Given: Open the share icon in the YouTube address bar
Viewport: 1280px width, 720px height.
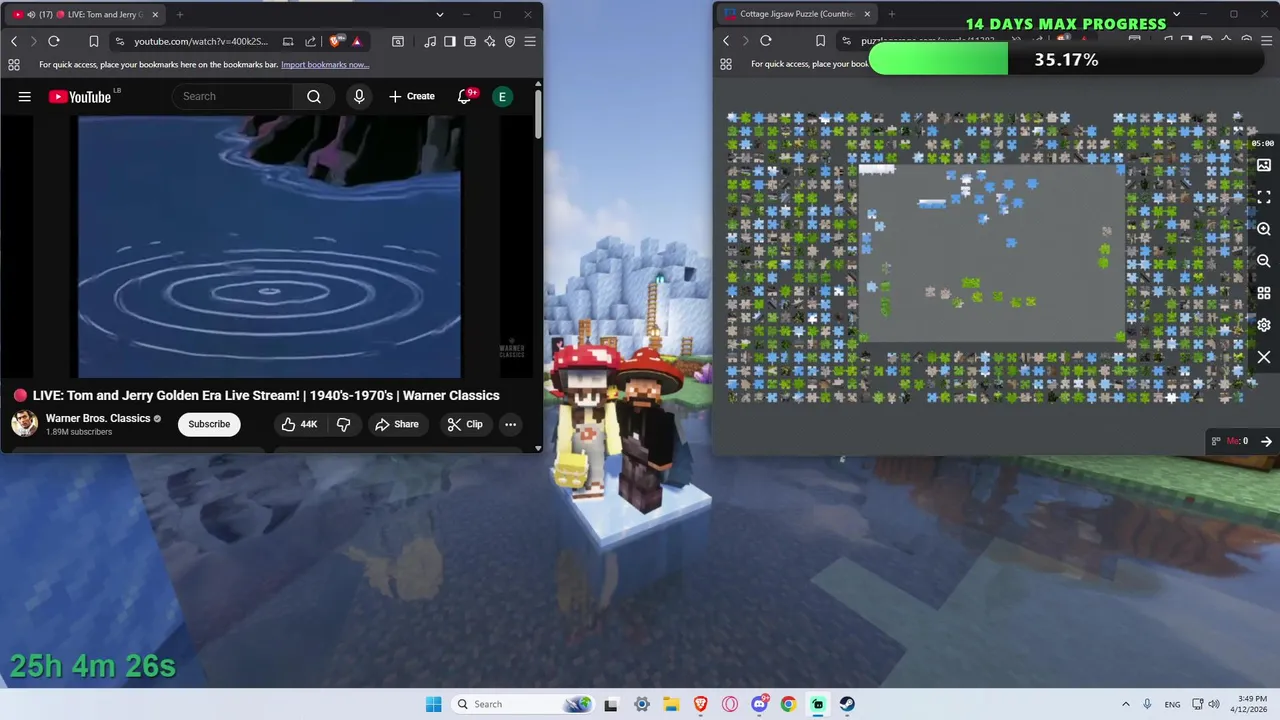Looking at the screenshot, I should [x=310, y=41].
